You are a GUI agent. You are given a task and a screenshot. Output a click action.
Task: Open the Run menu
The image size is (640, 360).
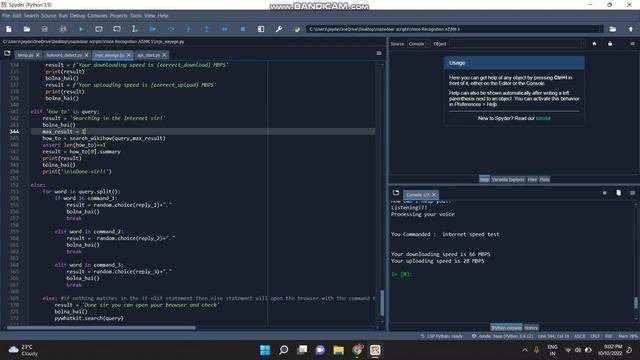point(63,16)
